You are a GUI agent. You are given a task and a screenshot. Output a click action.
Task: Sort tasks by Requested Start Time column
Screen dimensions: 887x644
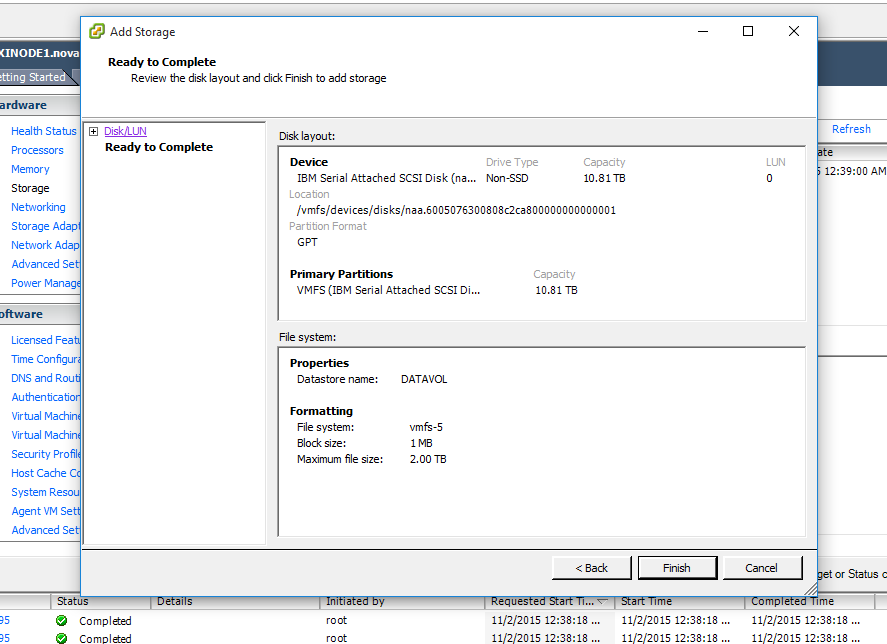click(x=549, y=602)
